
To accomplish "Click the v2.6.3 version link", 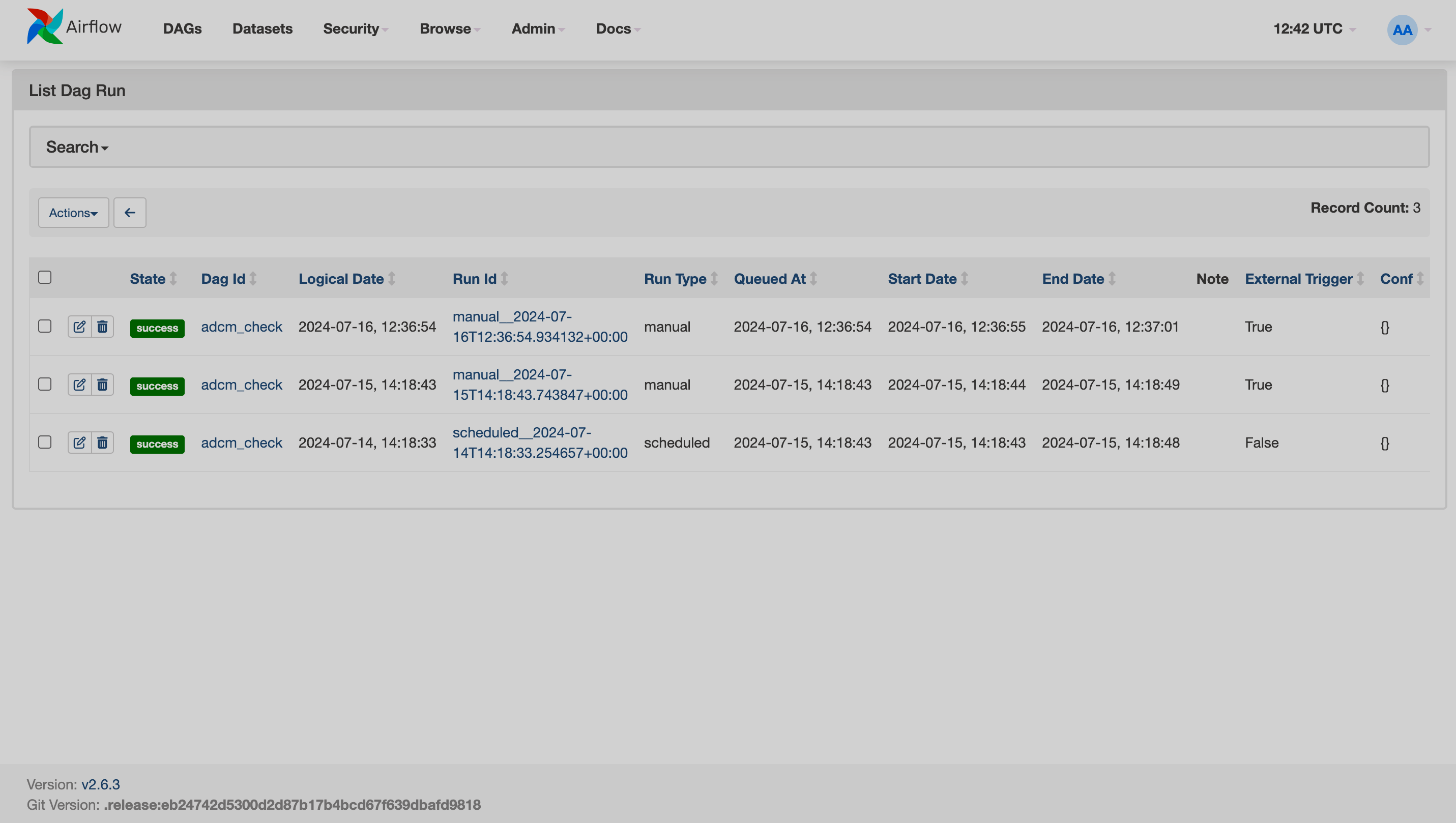I will [100, 784].
